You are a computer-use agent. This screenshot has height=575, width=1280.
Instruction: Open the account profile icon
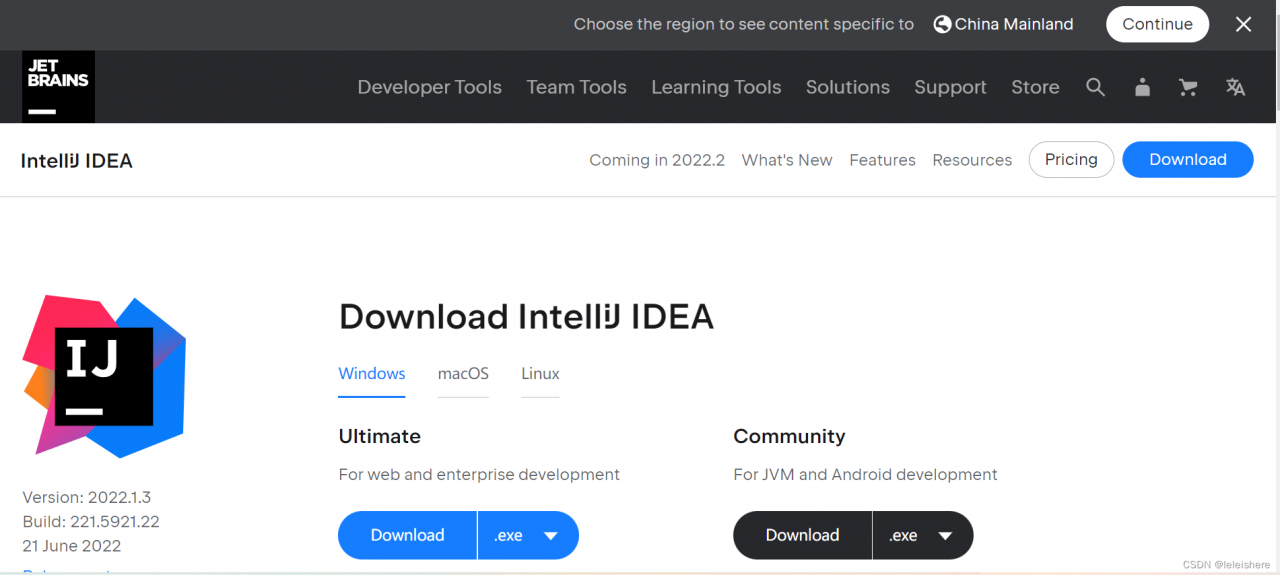click(x=1142, y=88)
